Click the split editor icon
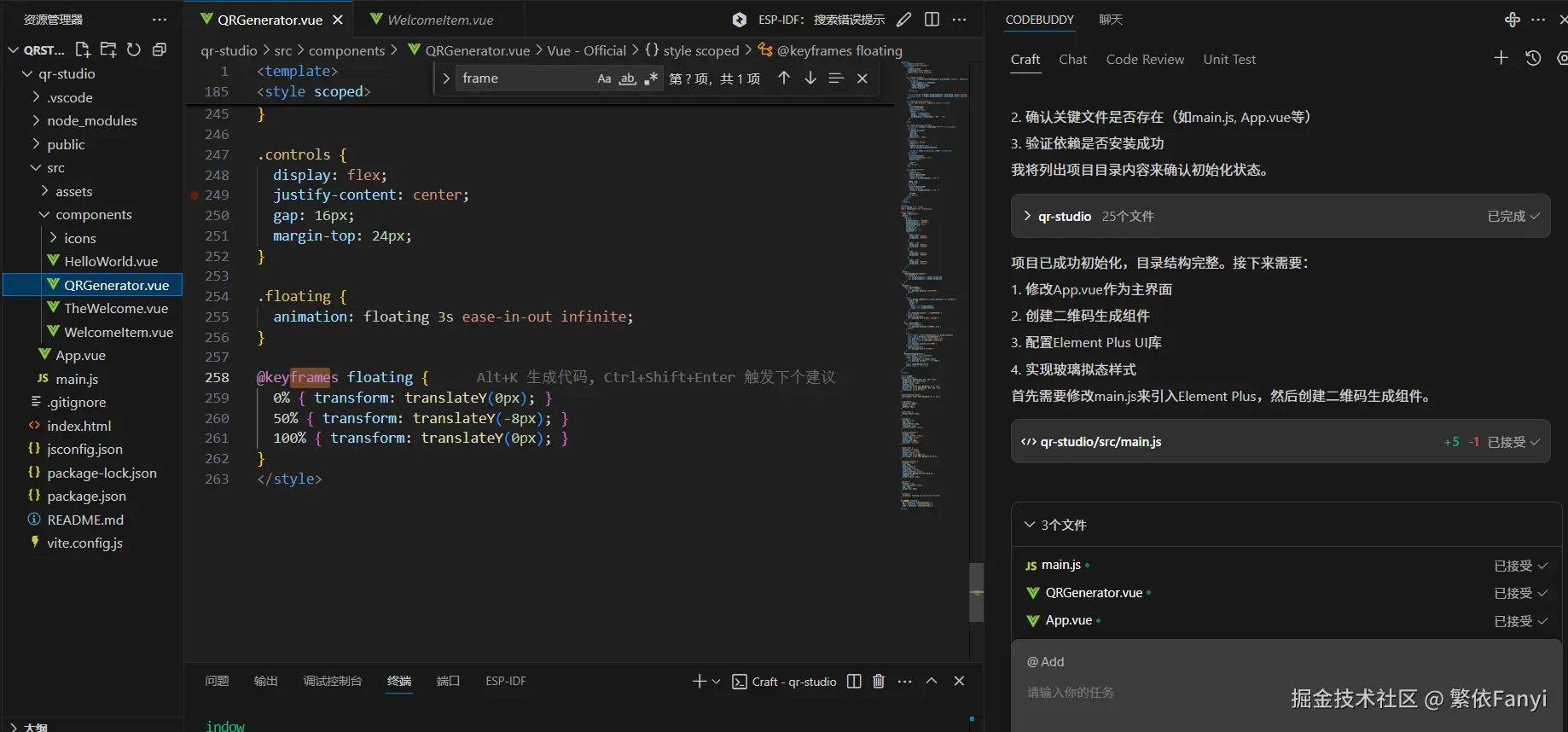1568x732 pixels. (x=932, y=20)
